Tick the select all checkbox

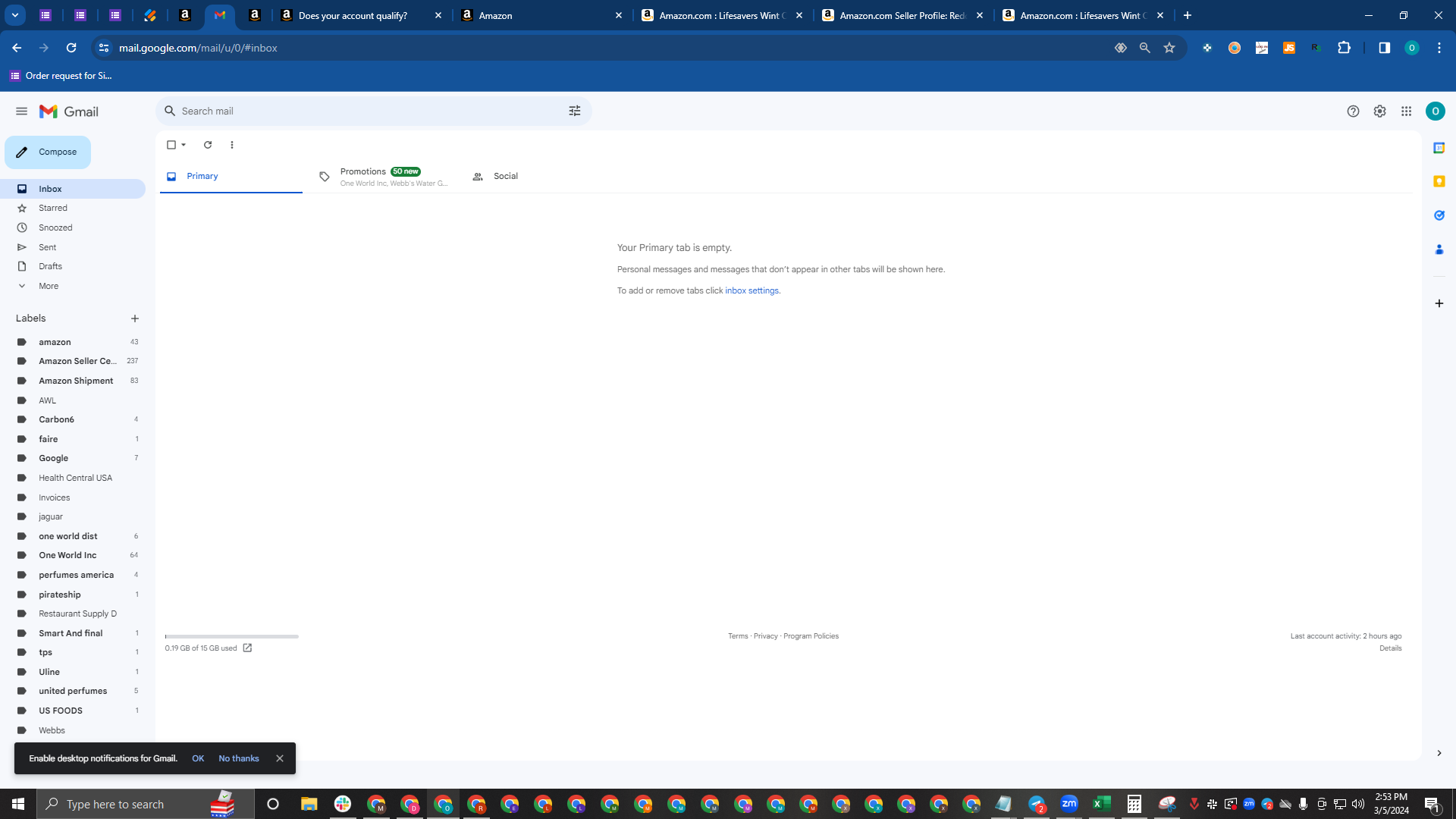click(171, 145)
